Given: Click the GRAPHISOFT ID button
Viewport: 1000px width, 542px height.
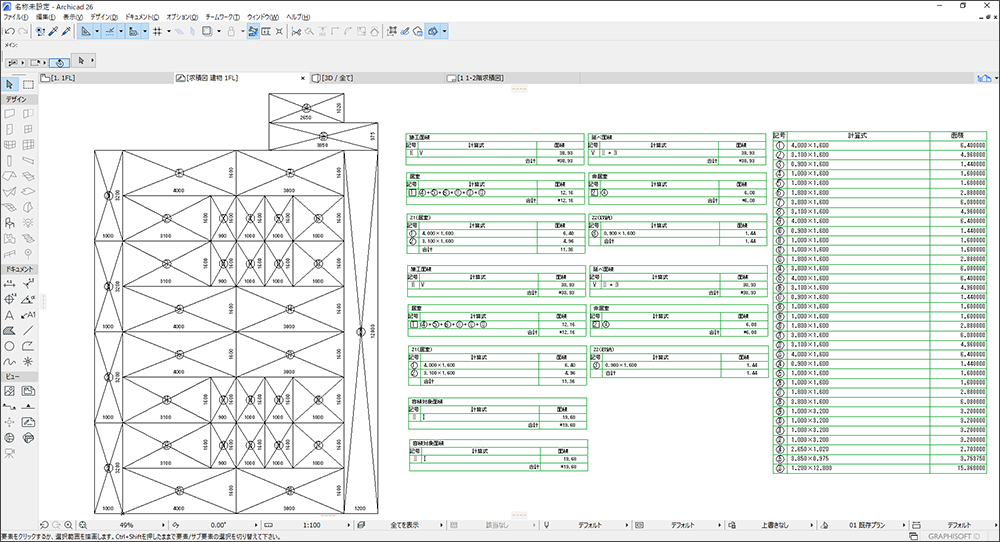Looking at the screenshot, I should 953,536.
